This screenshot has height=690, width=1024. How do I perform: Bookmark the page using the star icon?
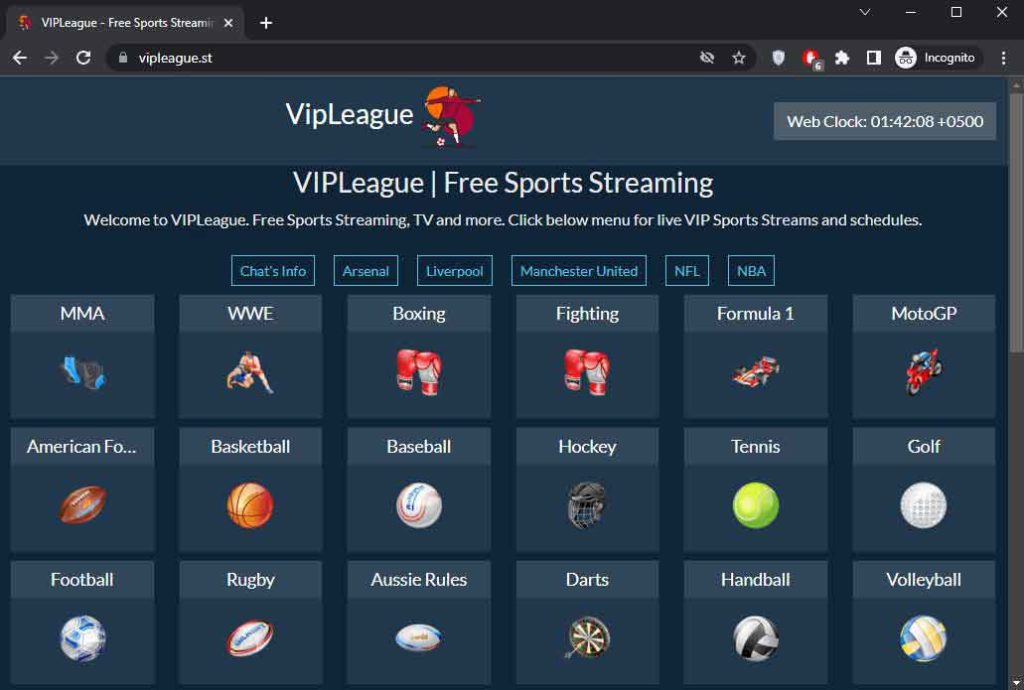pyautogui.click(x=739, y=58)
